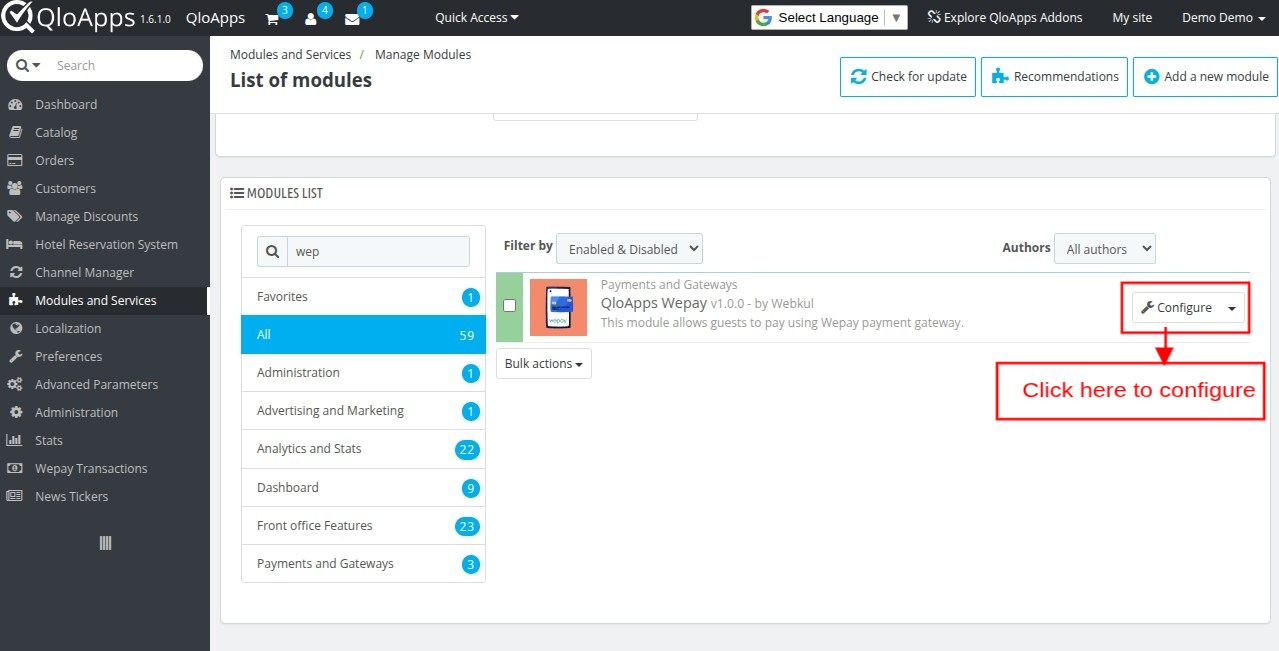This screenshot has width=1279, height=651.
Task: Click the QloApps Wepay module name text
Action: click(x=654, y=303)
